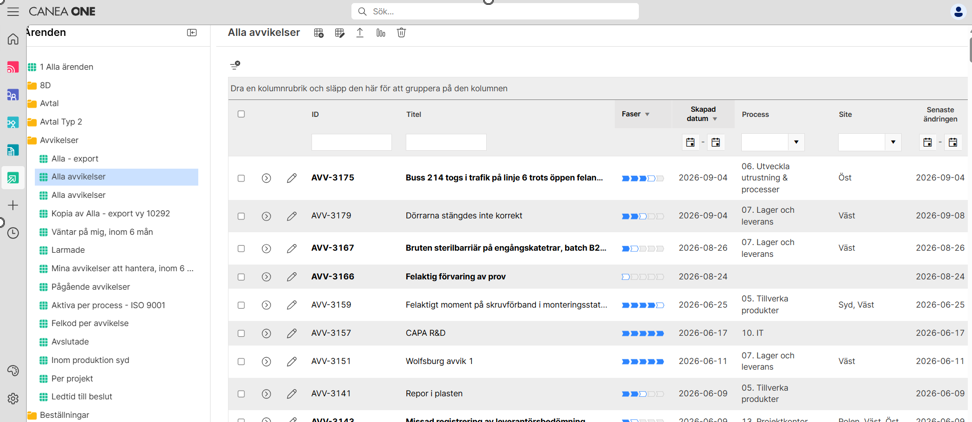Open the filter settings icon
This screenshot has width=972, height=422.
(x=235, y=65)
